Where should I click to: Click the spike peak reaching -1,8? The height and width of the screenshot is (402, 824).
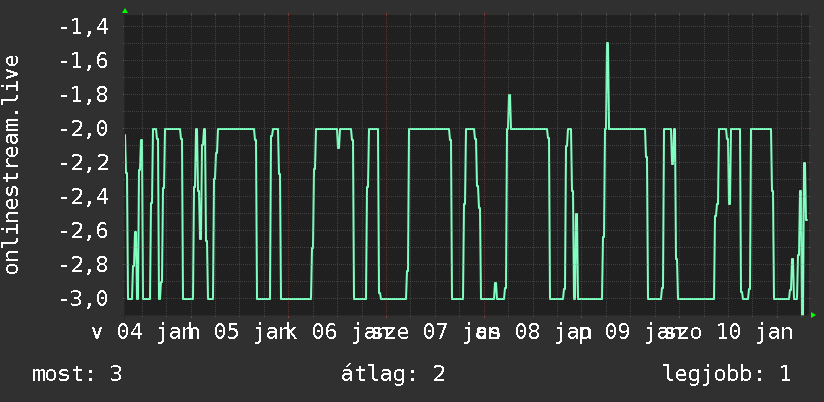[509, 95]
